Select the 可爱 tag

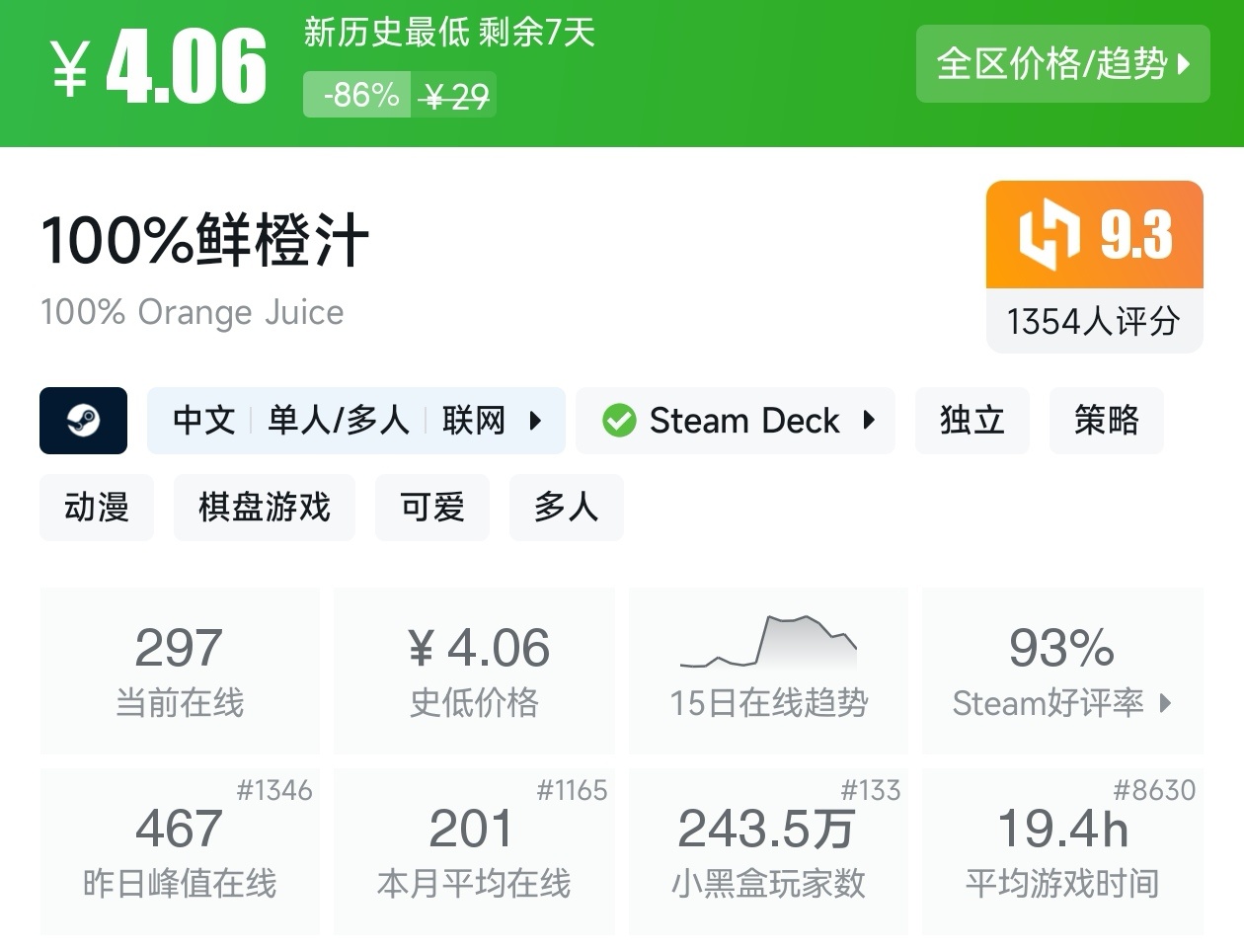click(x=432, y=508)
